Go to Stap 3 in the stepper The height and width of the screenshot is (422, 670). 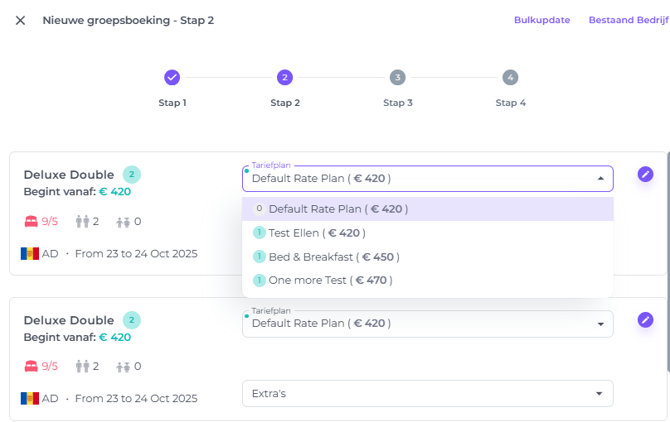(397, 77)
